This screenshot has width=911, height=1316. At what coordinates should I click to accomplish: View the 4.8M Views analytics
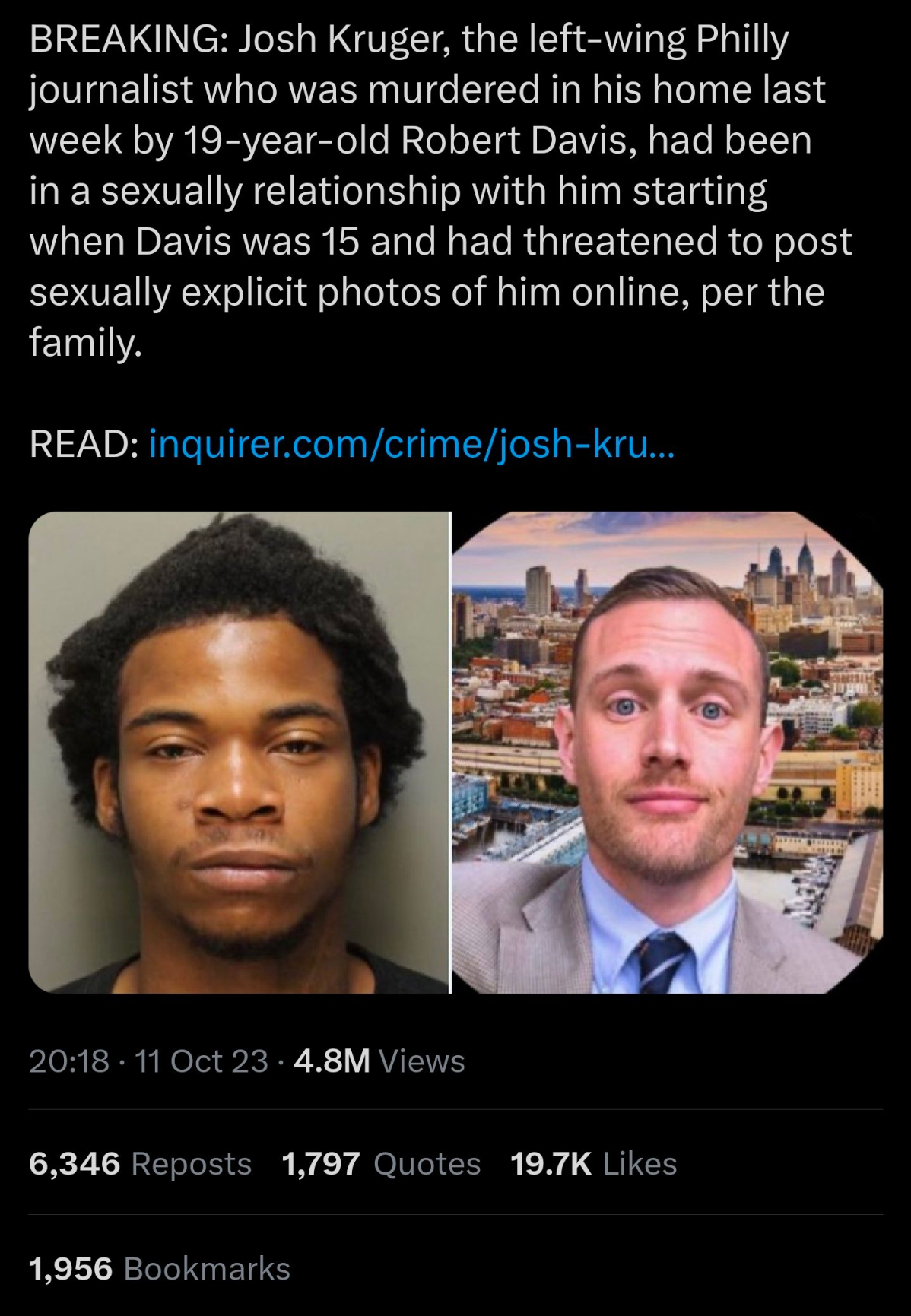pyautogui.click(x=379, y=1061)
